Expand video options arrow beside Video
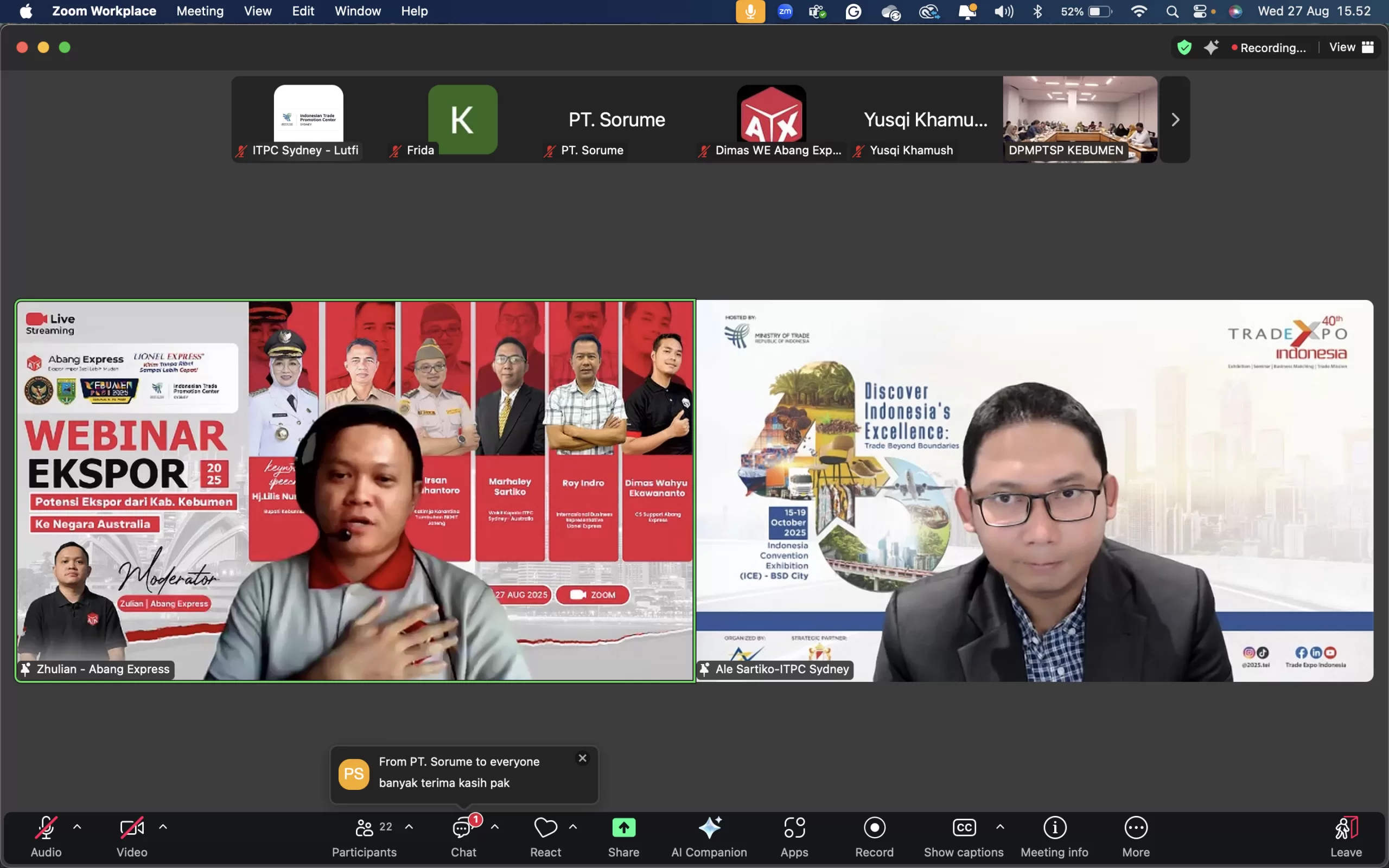 pos(163,827)
